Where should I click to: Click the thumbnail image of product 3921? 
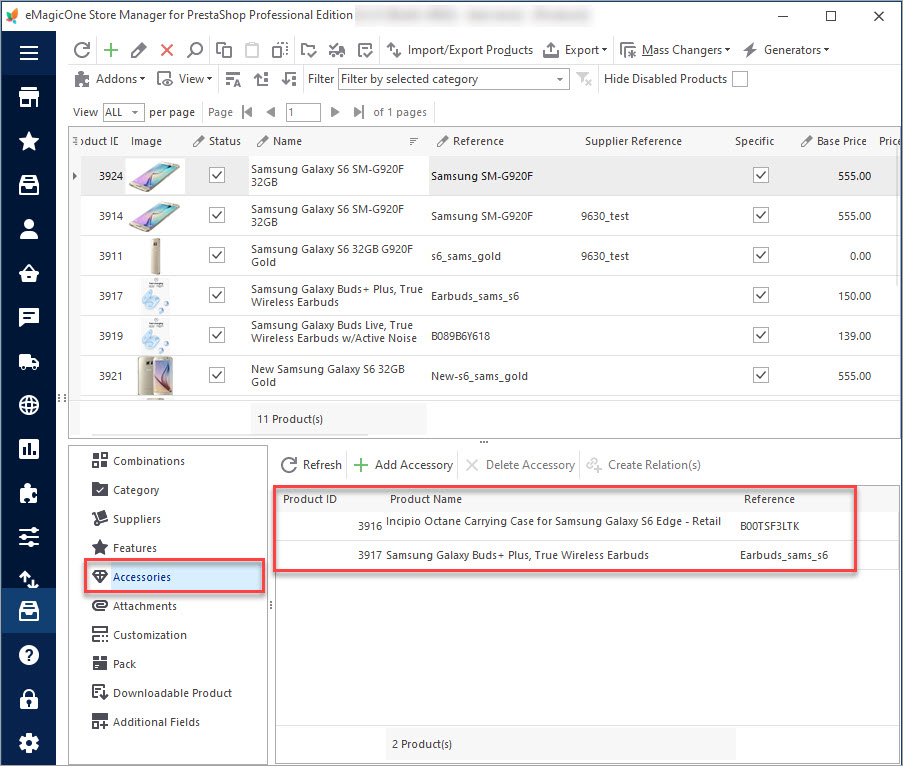pos(155,376)
